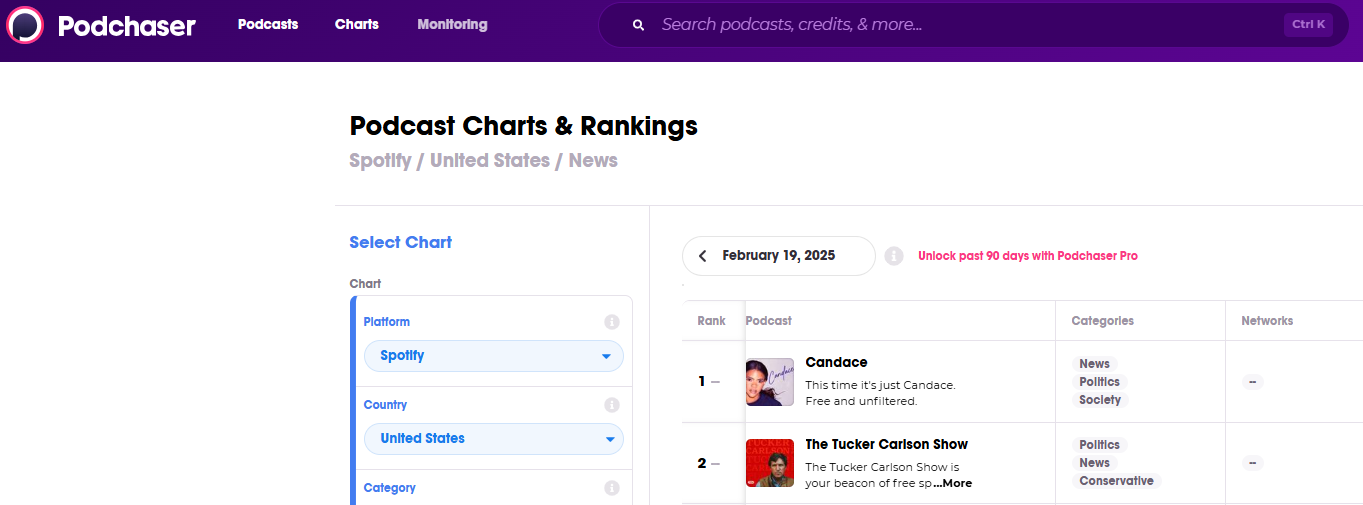
Task: Expand Tucker Carlson description with More
Action: coord(953,483)
